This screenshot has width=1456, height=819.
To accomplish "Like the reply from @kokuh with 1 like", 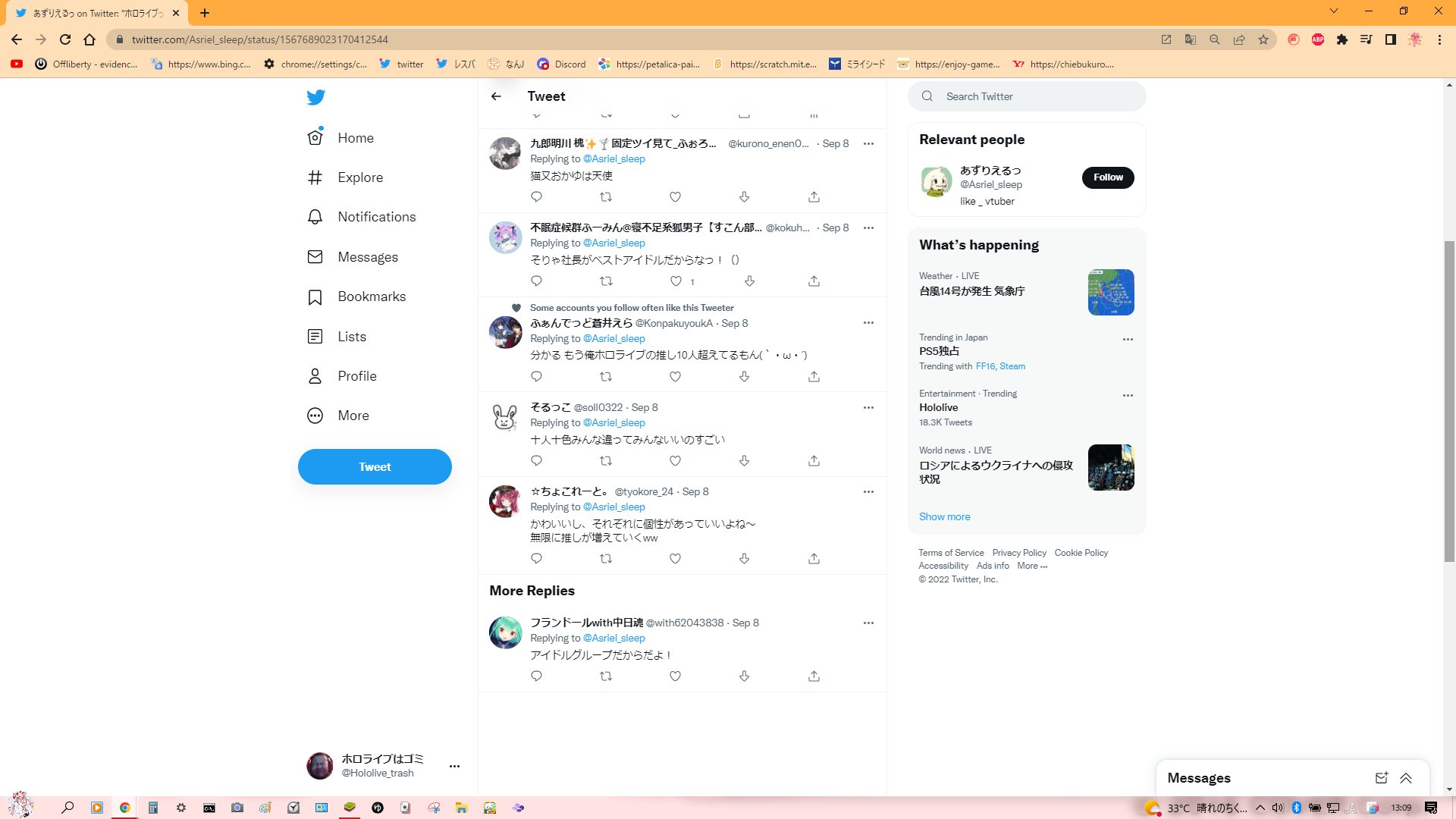I will (x=676, y=281).
